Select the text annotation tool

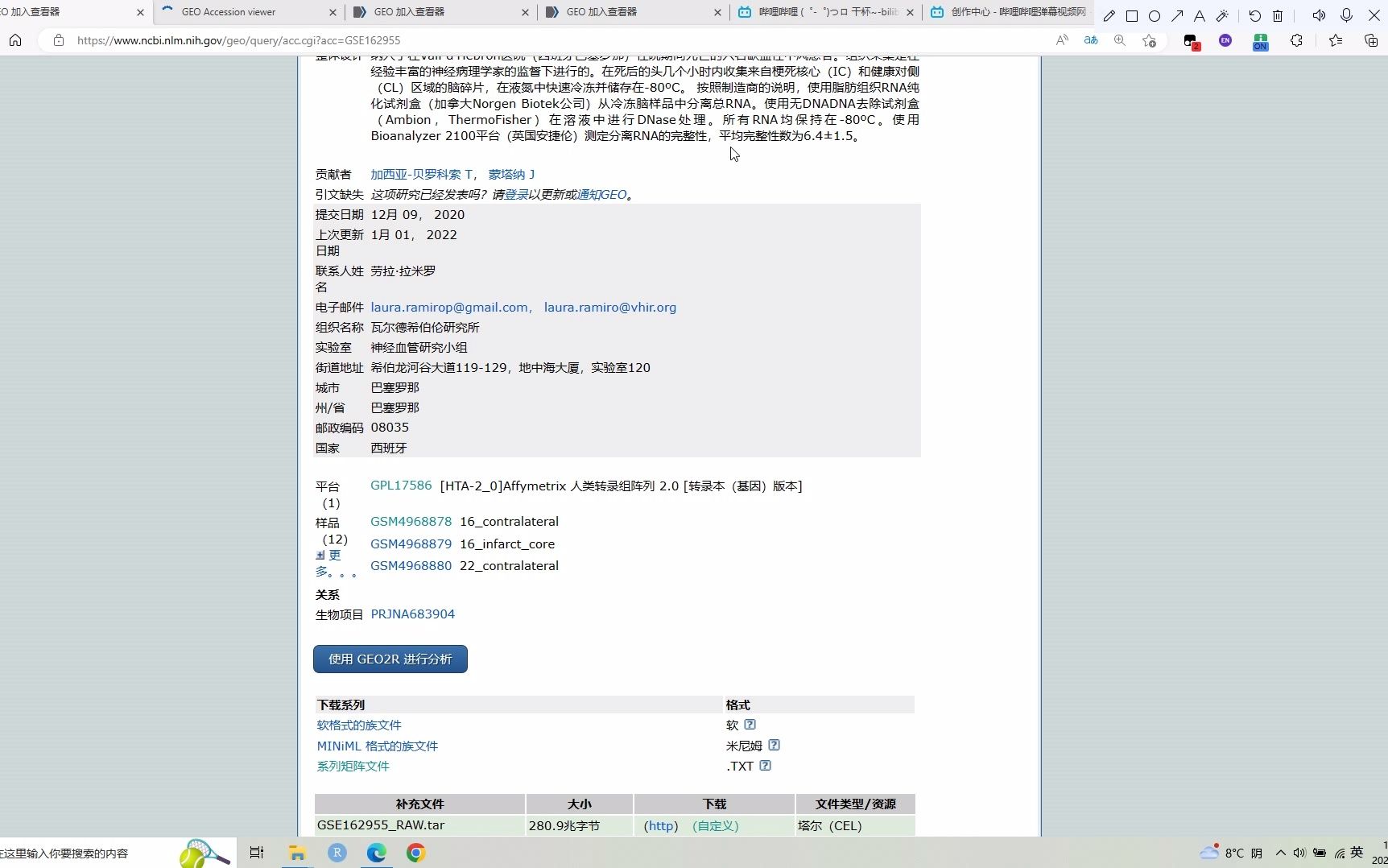coord(1199,16)
